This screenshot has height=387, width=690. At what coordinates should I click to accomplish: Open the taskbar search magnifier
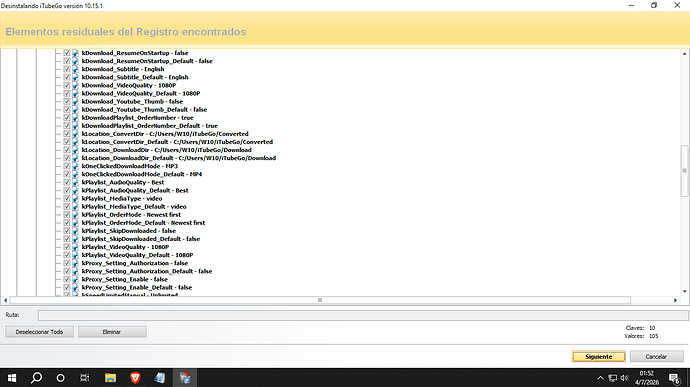37,378
